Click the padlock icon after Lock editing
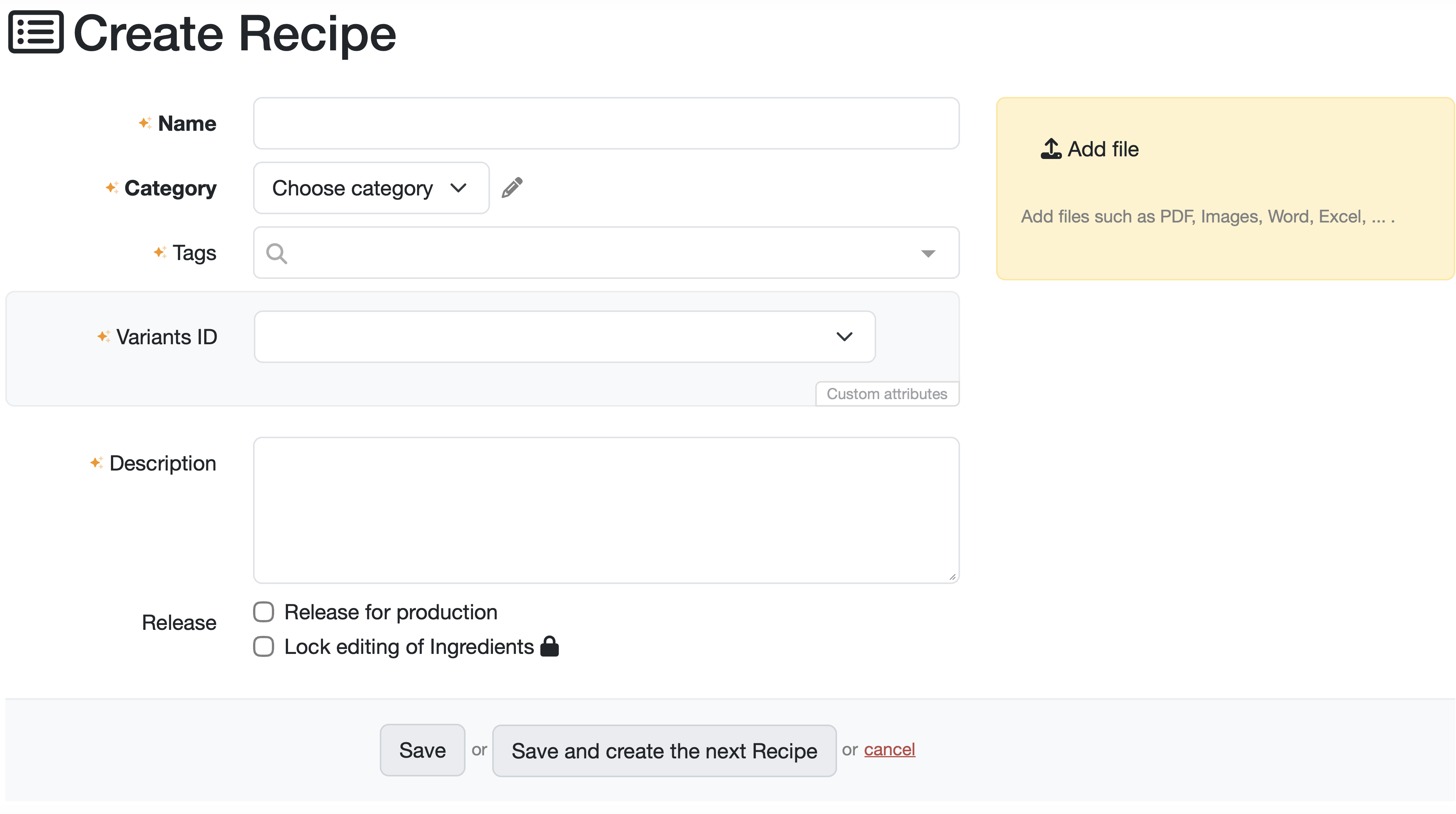1456x814 pixels. pyautogui.click(x=549, y=647)
